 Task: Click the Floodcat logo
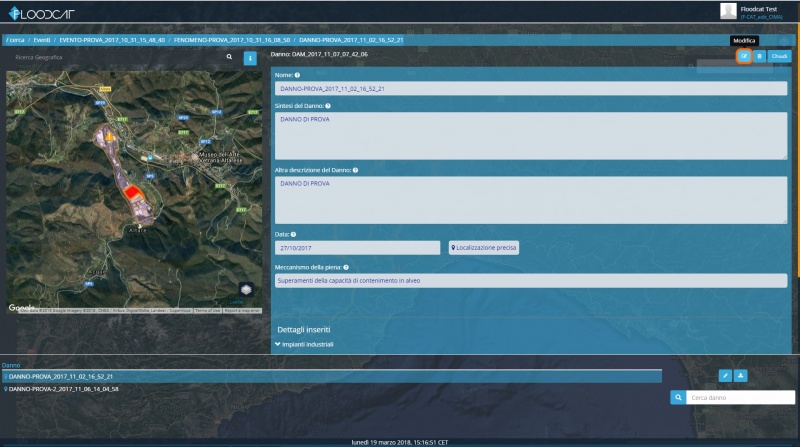coord(42,13)
